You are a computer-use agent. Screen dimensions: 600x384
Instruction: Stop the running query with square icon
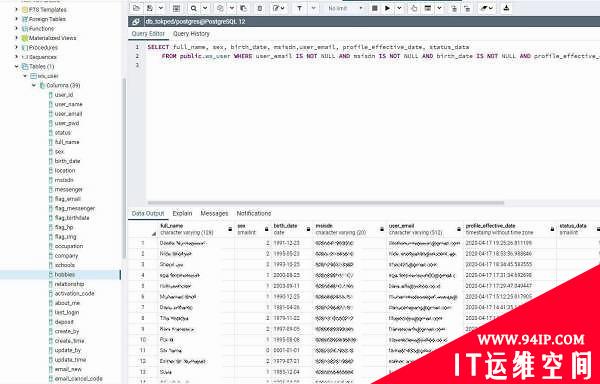tap(375, 8)
